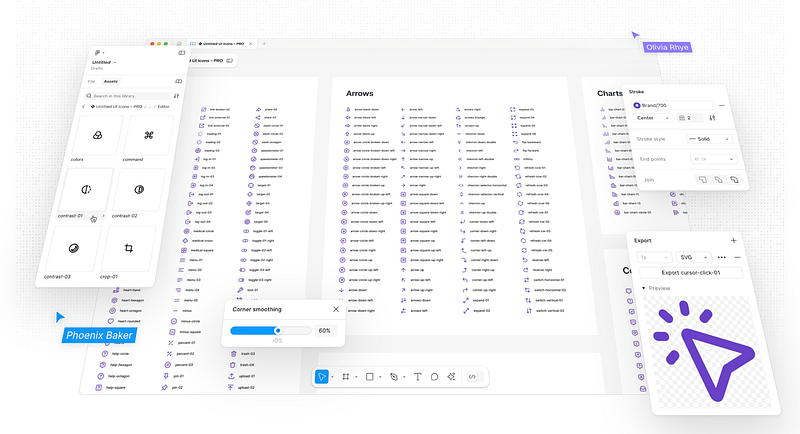
Task: Select the Untitled UI Icons – PRO tab
Action: click(221, 44)
